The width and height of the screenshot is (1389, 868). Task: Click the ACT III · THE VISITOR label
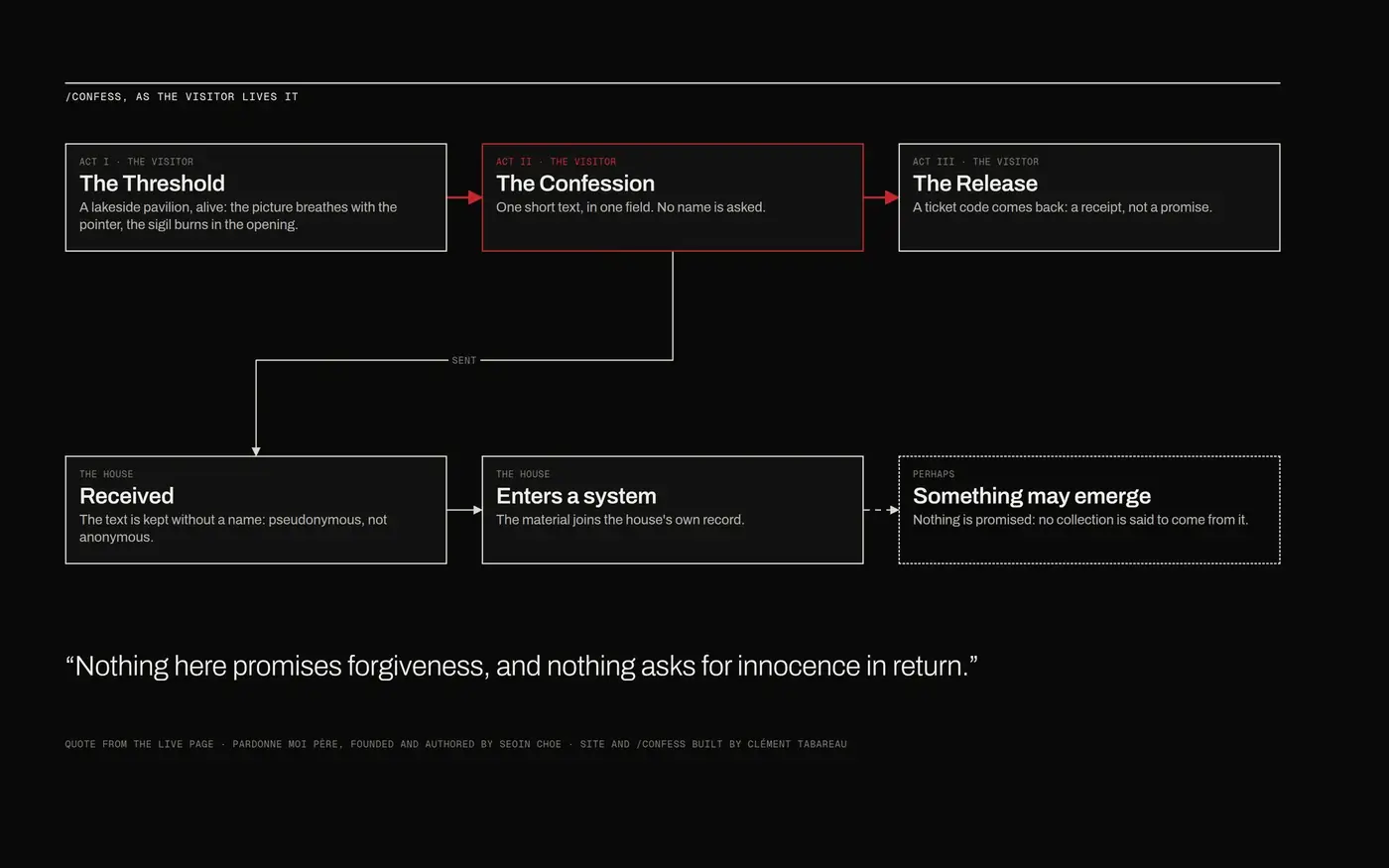[975, 162]
